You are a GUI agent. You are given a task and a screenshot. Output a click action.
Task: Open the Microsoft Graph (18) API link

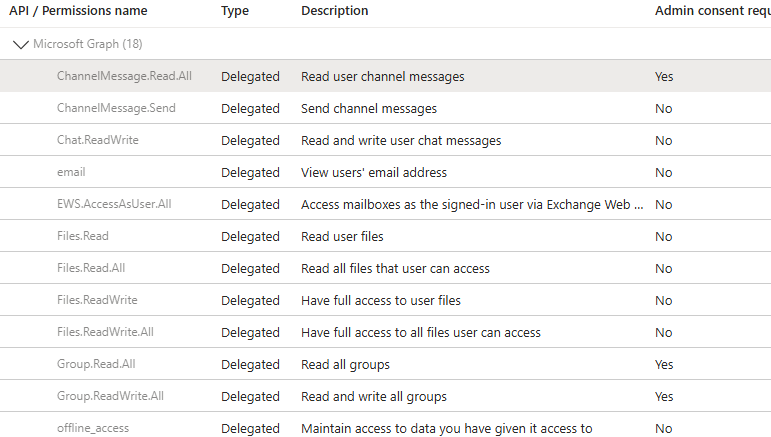(x=88, y=44)
